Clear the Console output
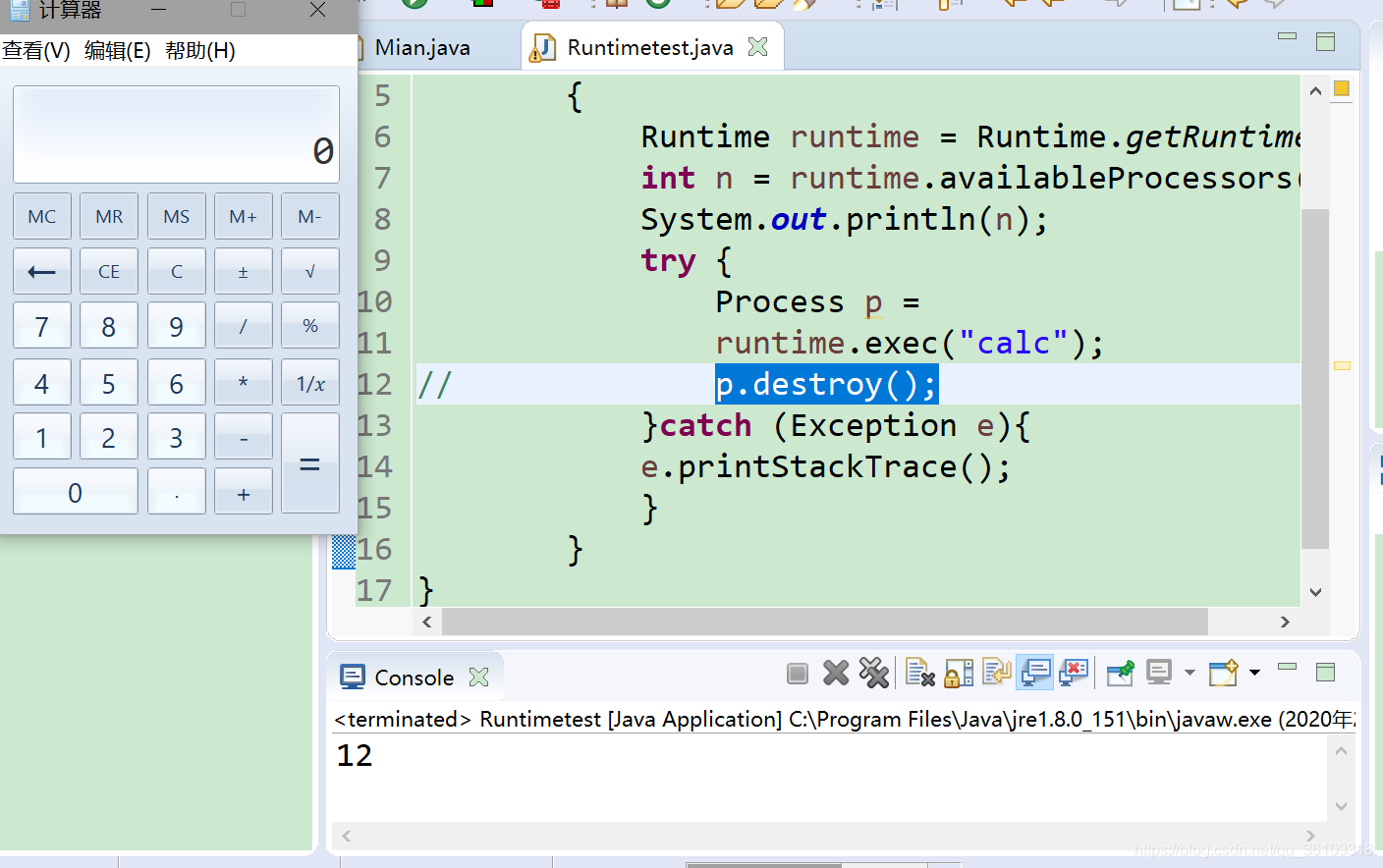The image size is (1383, 868). pos(919,673)
